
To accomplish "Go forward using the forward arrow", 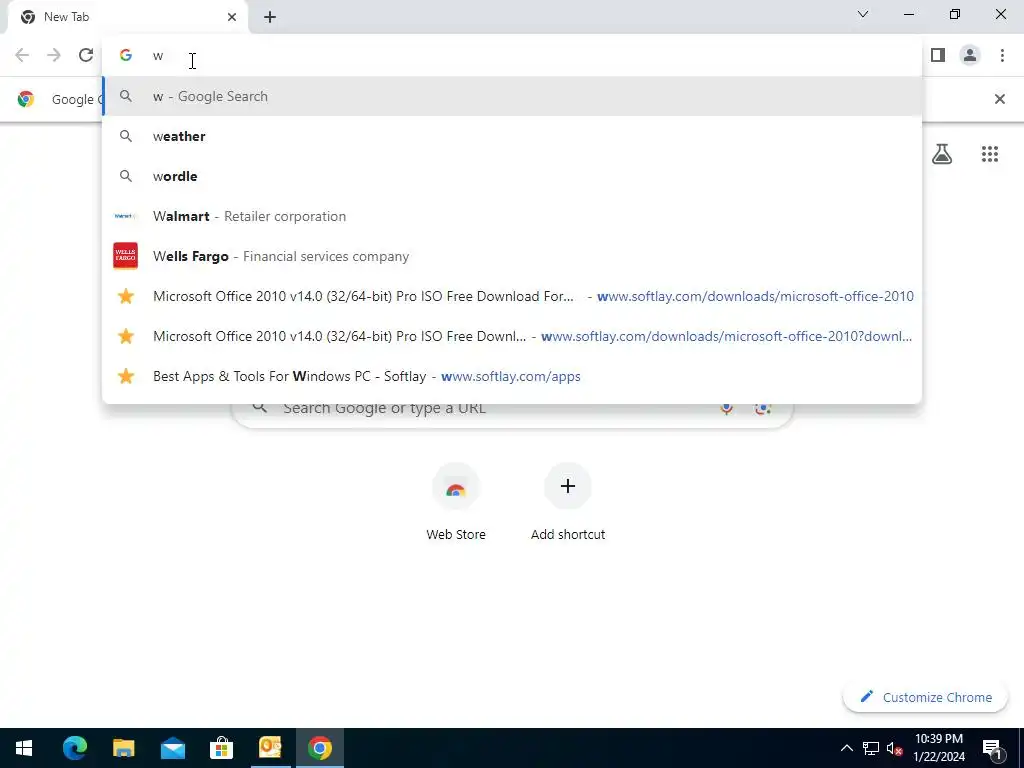I will (54, 55).
